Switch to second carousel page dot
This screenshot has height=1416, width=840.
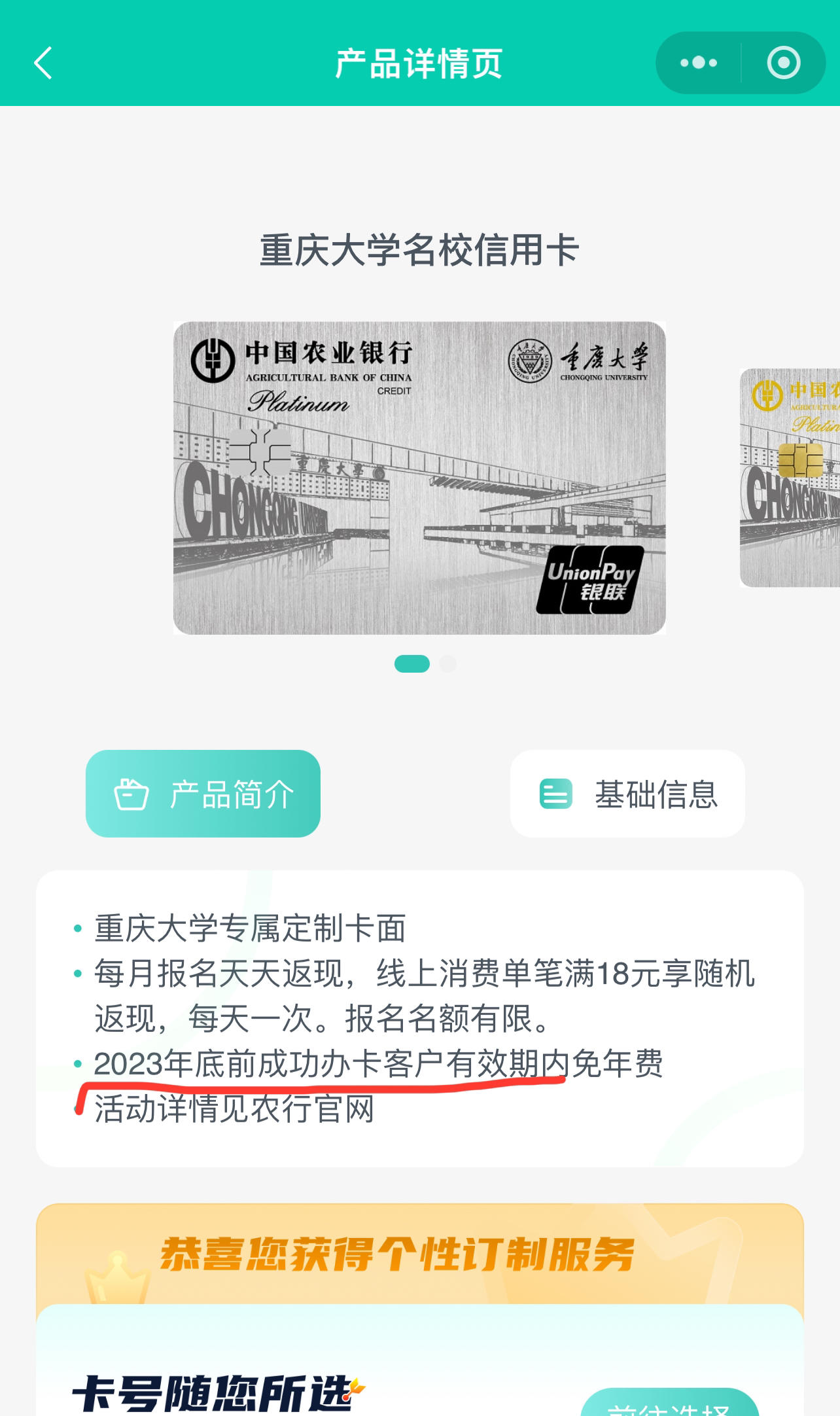click(448, 664)
